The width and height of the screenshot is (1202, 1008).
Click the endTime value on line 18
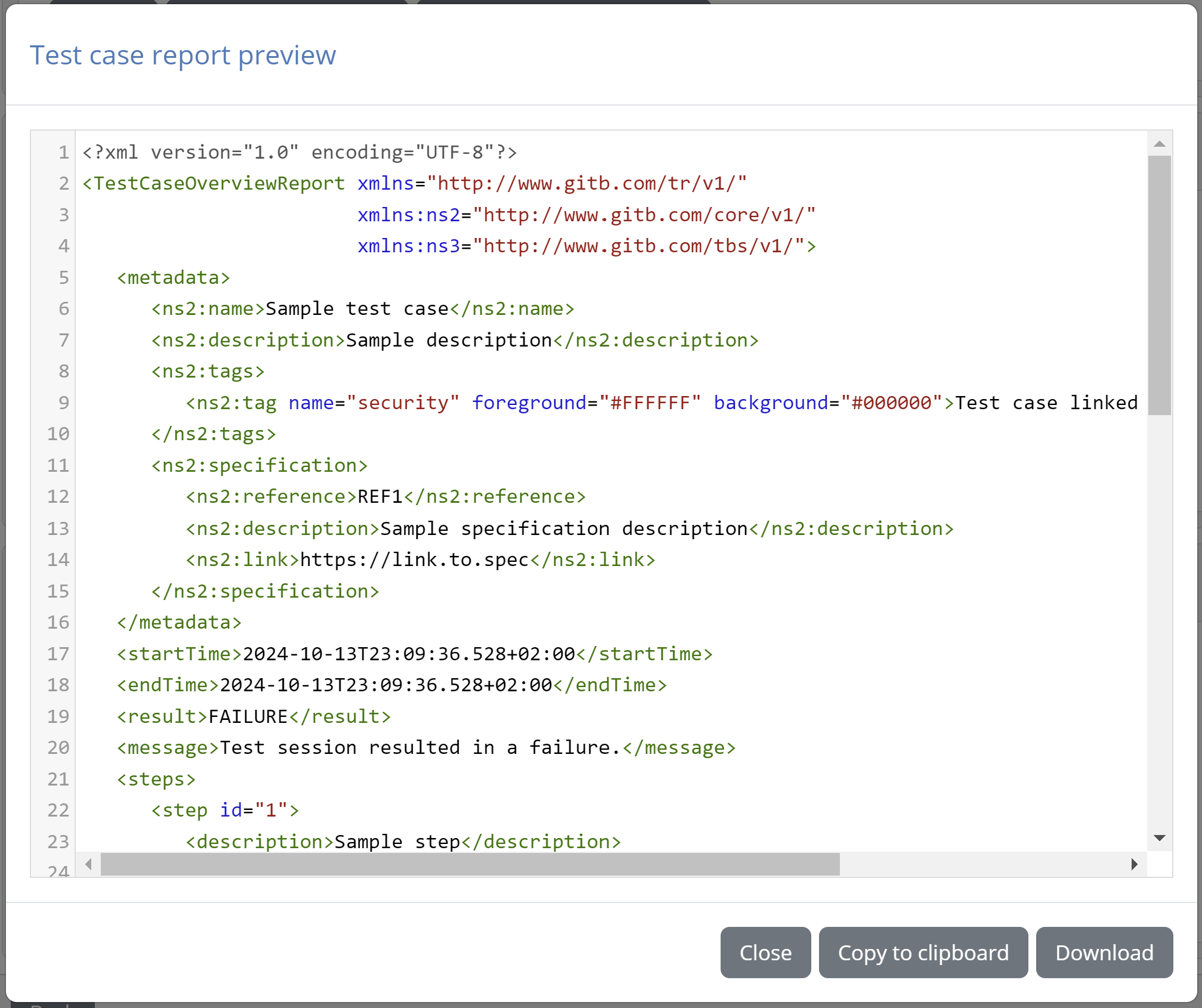coord(386,685)
